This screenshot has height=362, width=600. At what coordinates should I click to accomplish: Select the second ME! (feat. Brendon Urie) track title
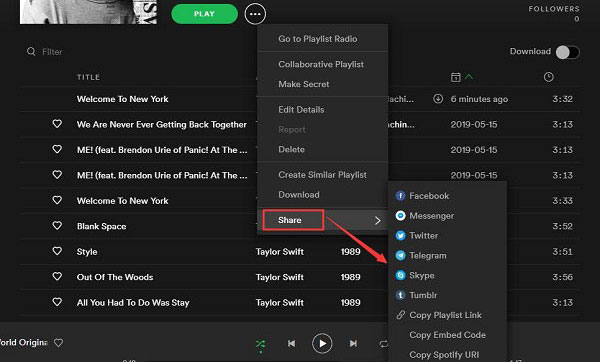[x=162, y=175]
